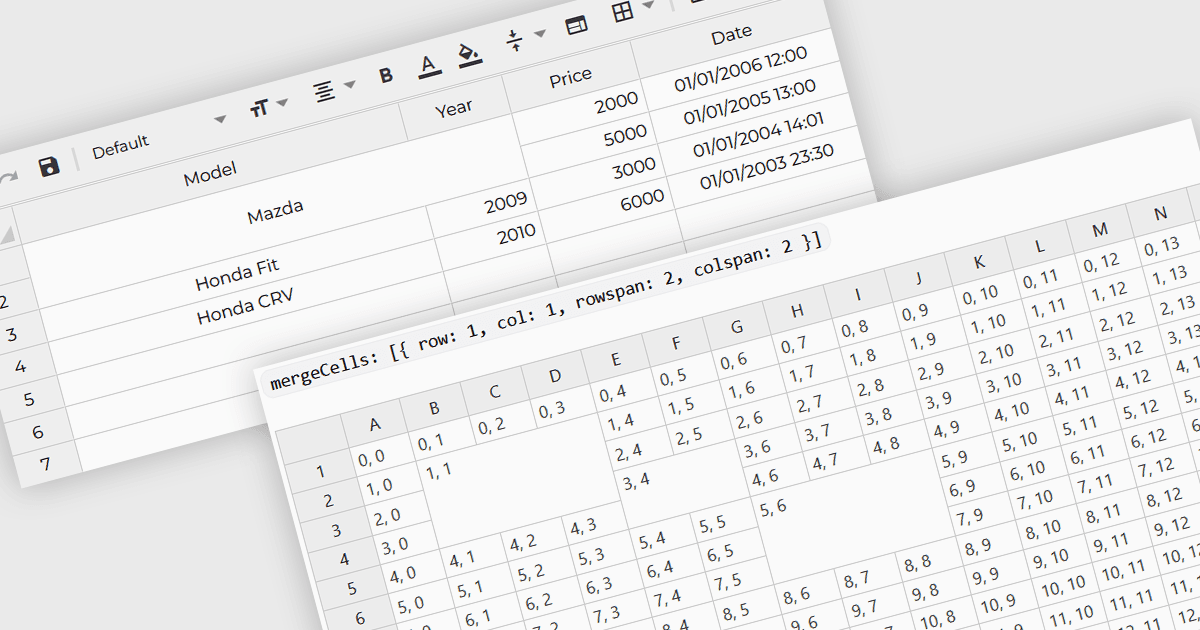This screenshot has height=630, width=1200.
Task: Expand the horizontal alignment dropdown arrow
Action: 349,85
